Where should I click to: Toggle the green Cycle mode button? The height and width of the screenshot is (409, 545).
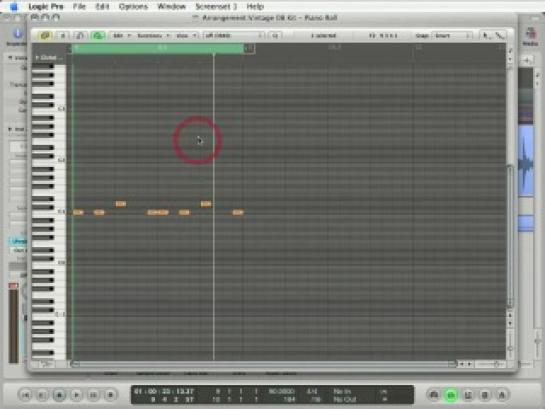coord(451,395)
